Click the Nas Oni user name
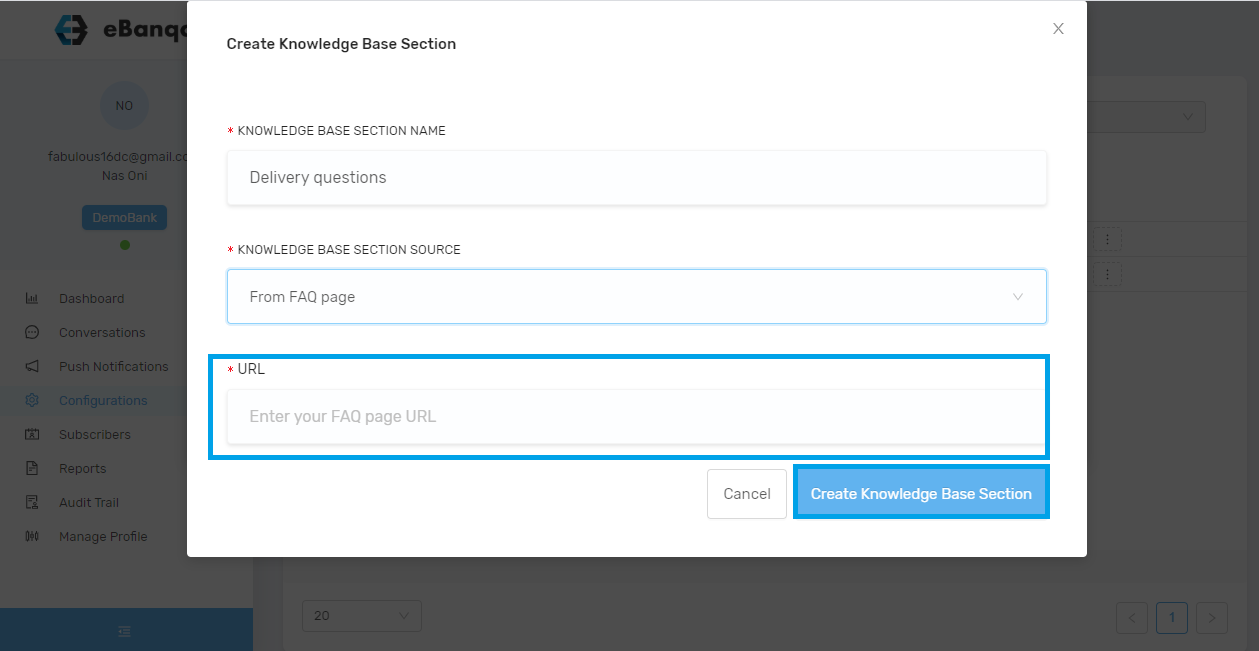The width and height of the screenshot is (1259, 651). (x=124, y=176)
